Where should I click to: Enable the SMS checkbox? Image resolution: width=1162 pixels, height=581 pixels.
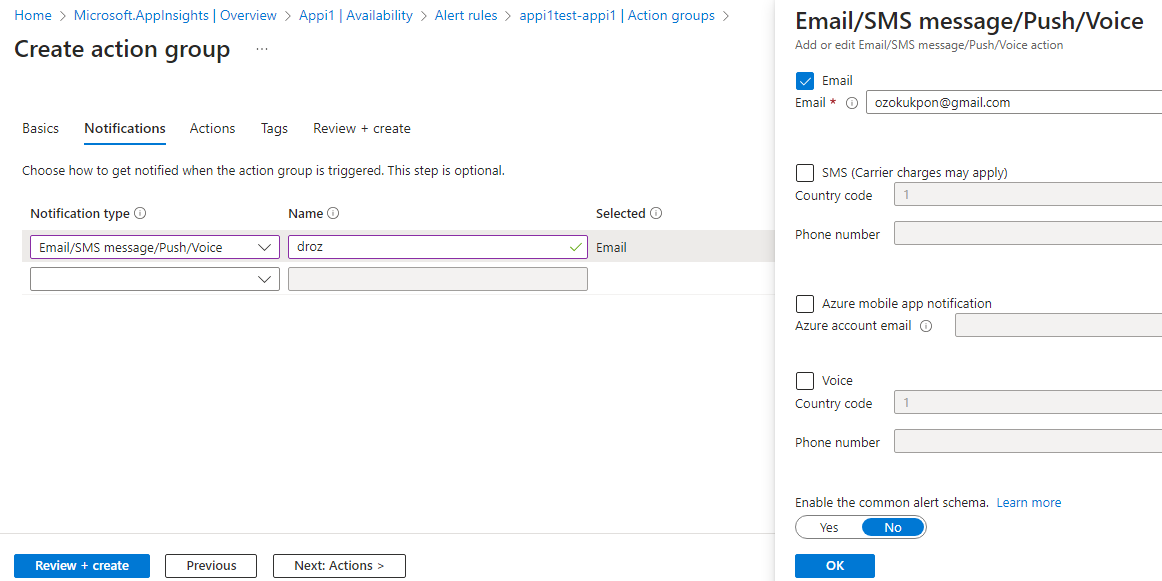805,172
